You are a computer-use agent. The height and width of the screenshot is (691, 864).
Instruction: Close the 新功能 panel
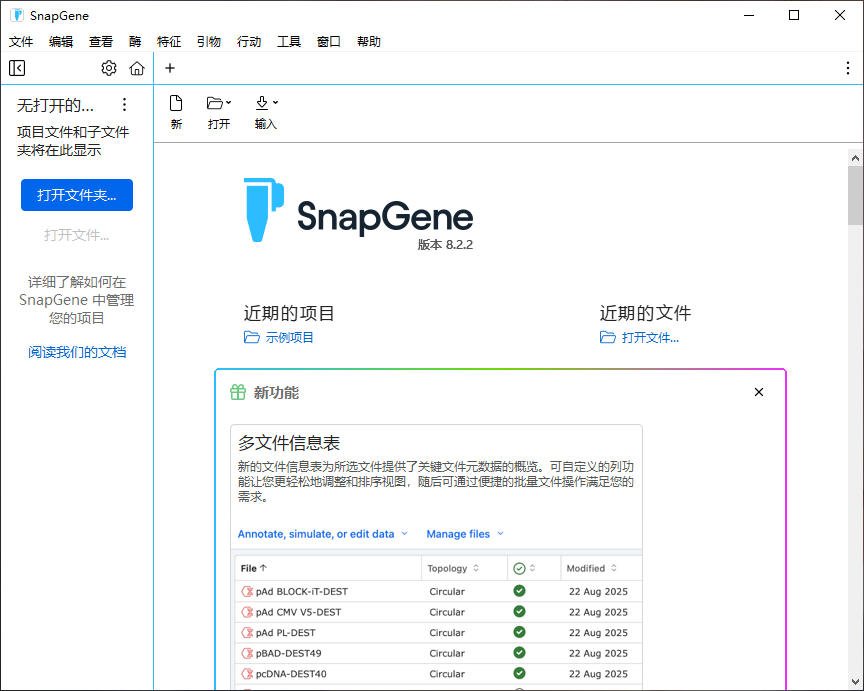(x=759, y=392)
